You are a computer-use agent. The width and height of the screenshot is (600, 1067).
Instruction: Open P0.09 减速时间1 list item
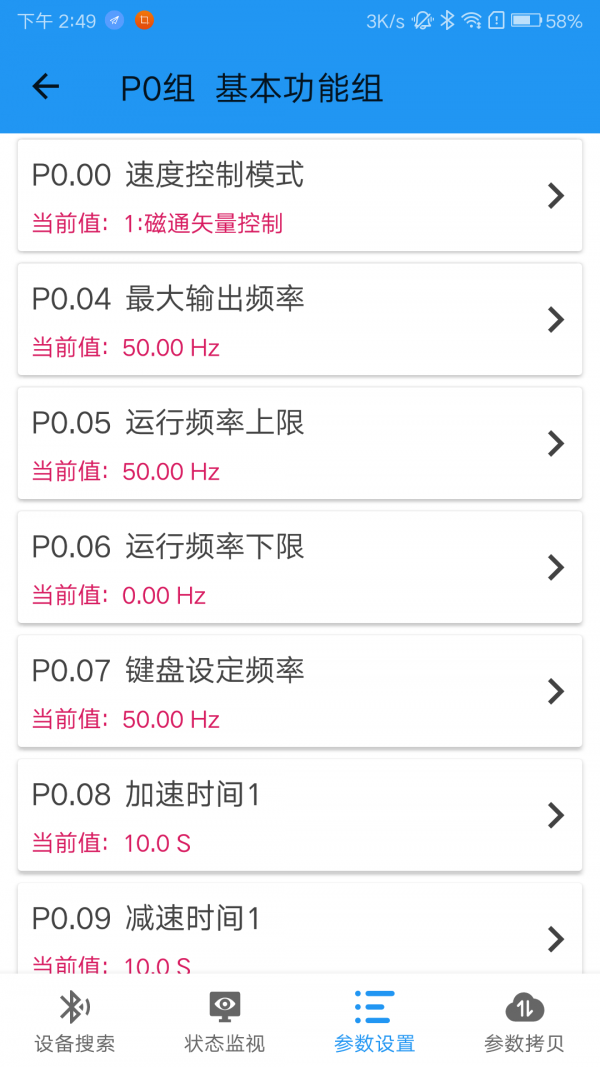(300, 928)
